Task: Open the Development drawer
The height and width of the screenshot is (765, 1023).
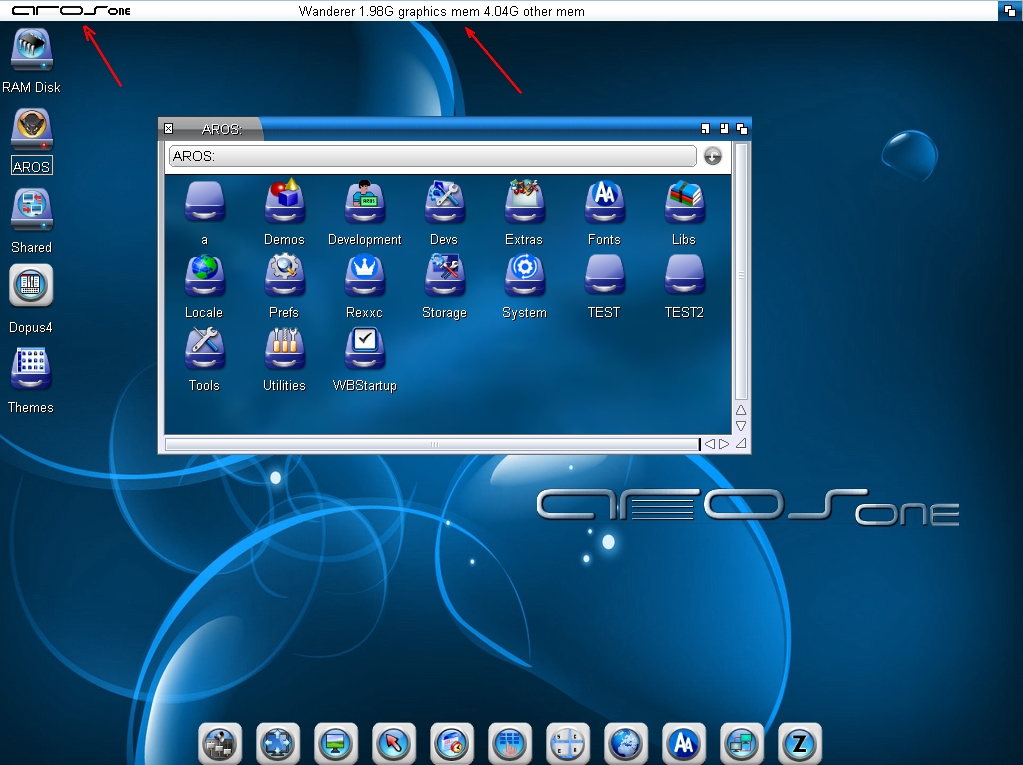Action: (x=364, y=204)
